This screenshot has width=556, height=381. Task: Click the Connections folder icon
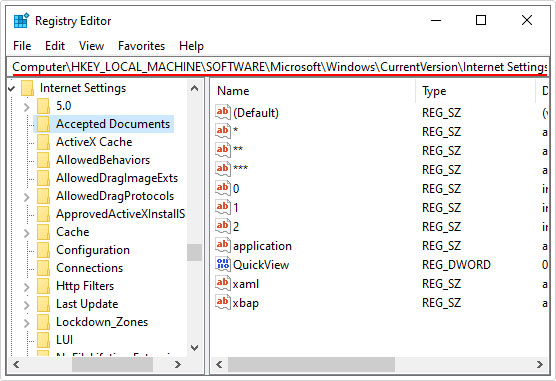(43, 269)
